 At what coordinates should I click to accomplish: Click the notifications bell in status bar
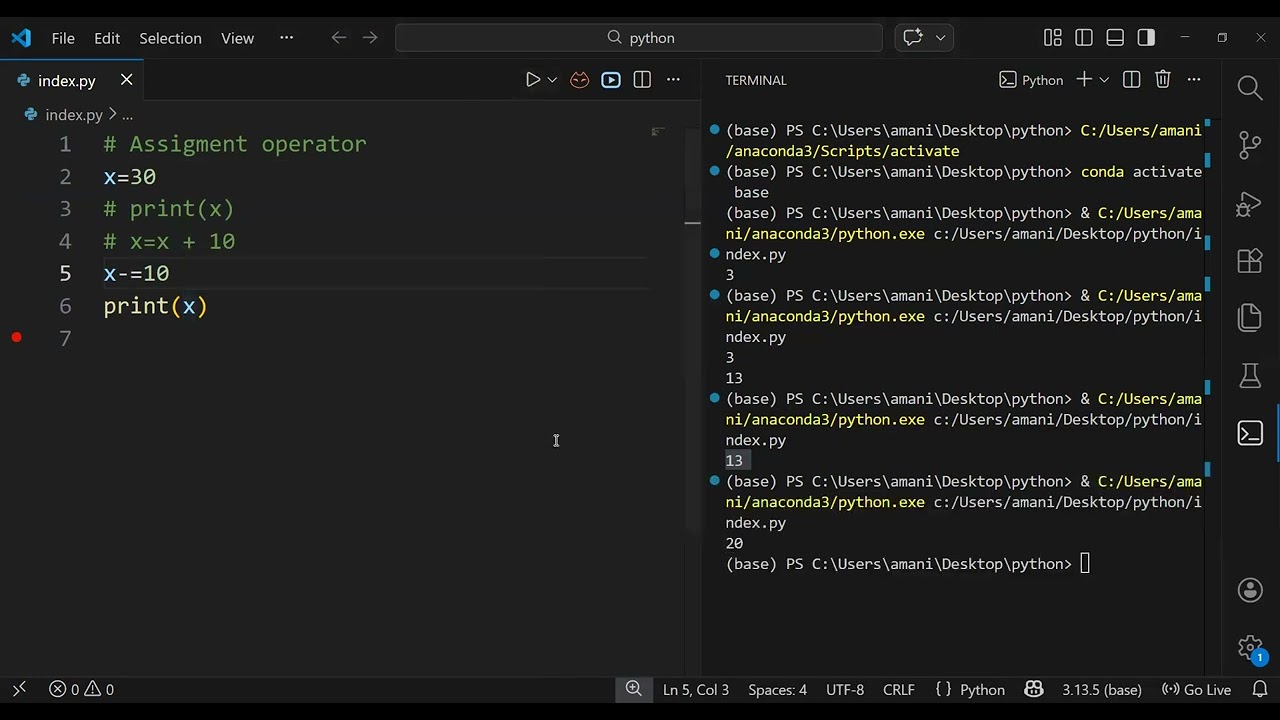[x=1260, y=689]
